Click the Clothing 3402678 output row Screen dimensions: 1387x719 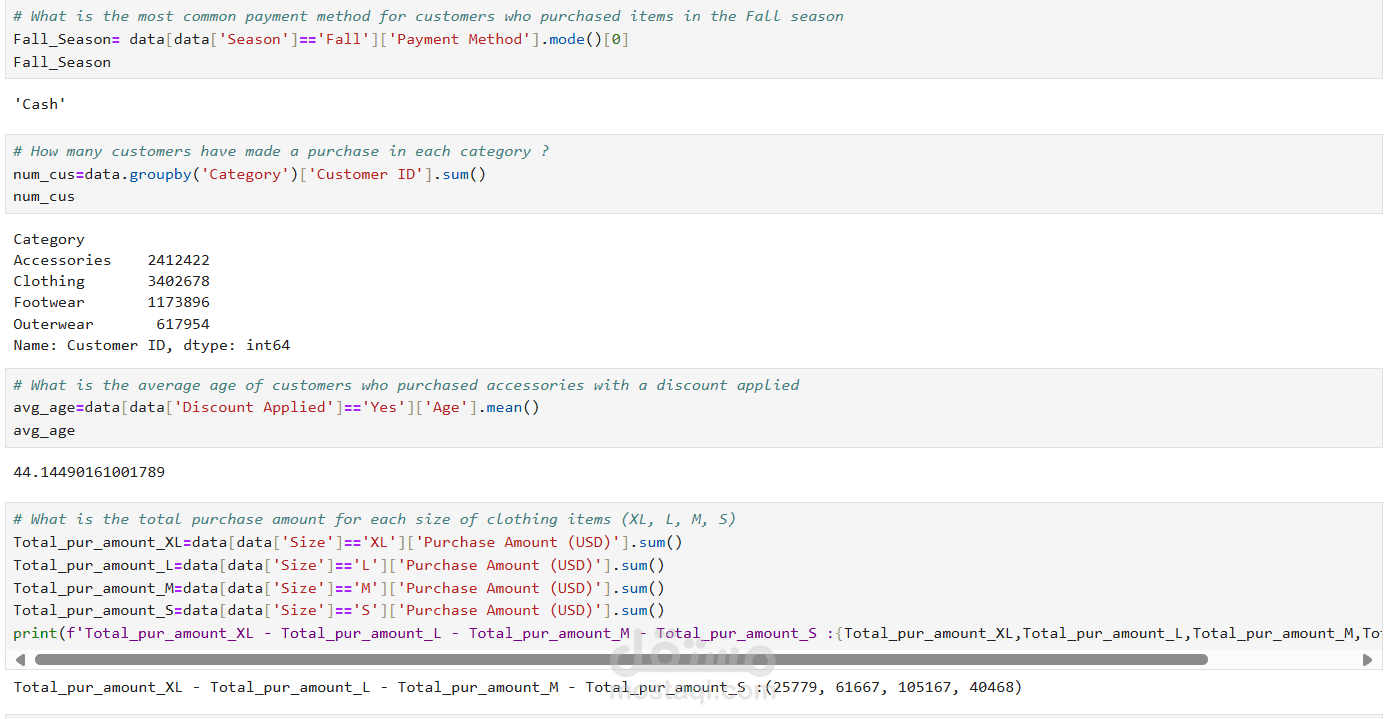111,281
